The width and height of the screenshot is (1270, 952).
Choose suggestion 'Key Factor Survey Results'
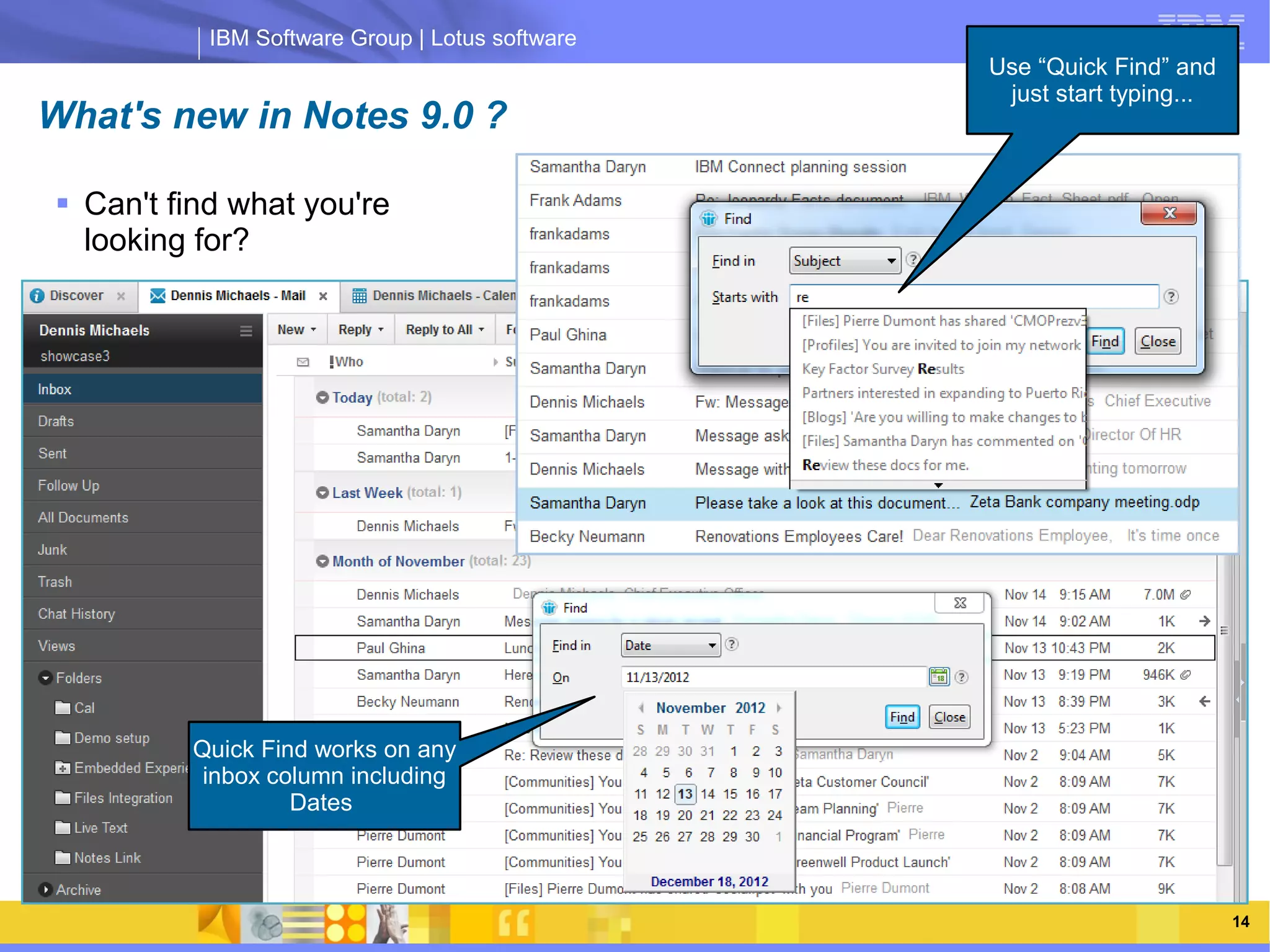pyautogui.click(x=883, y=369)
